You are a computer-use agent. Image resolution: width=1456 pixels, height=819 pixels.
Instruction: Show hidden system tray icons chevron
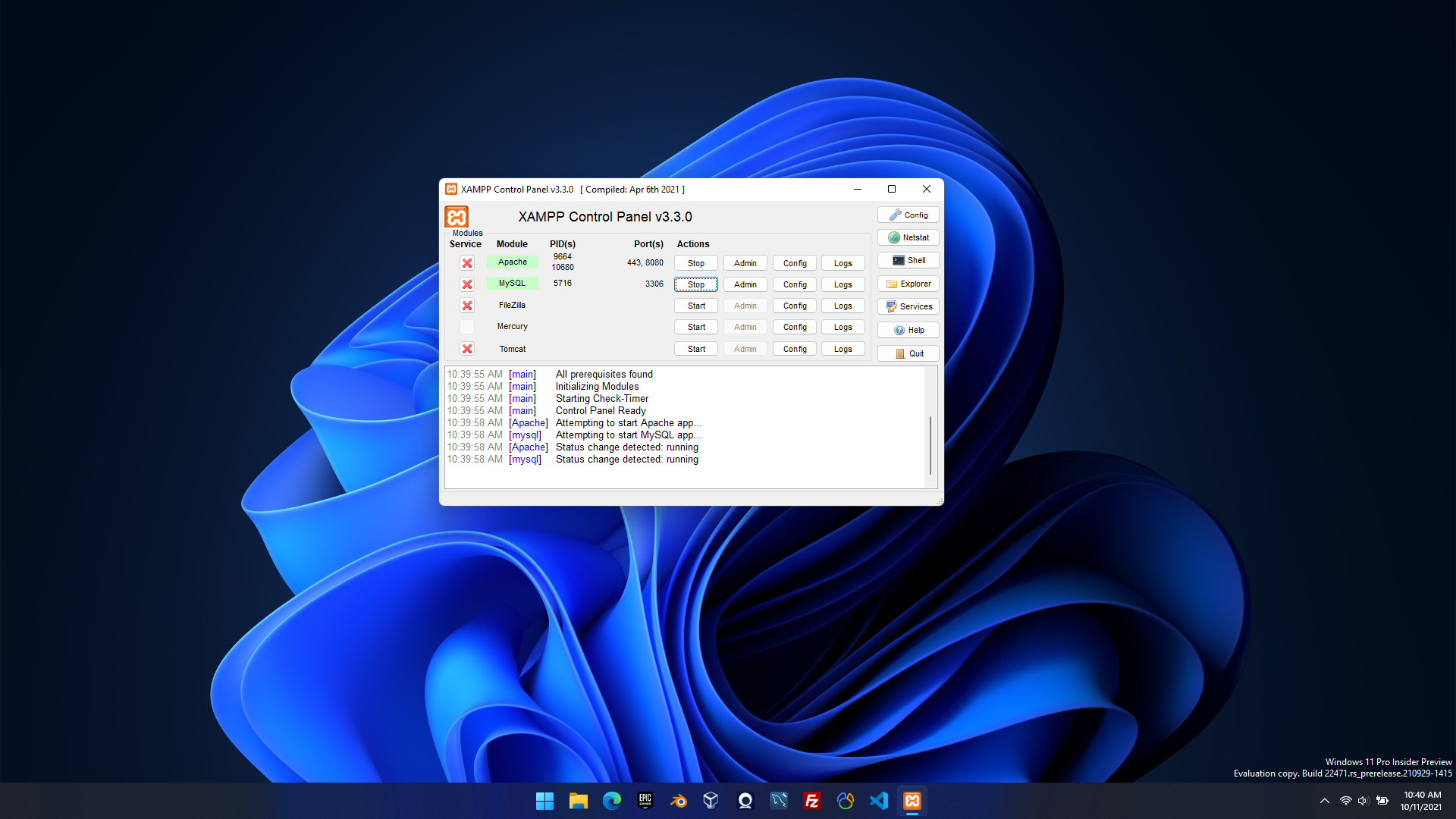coord(1324,801)
